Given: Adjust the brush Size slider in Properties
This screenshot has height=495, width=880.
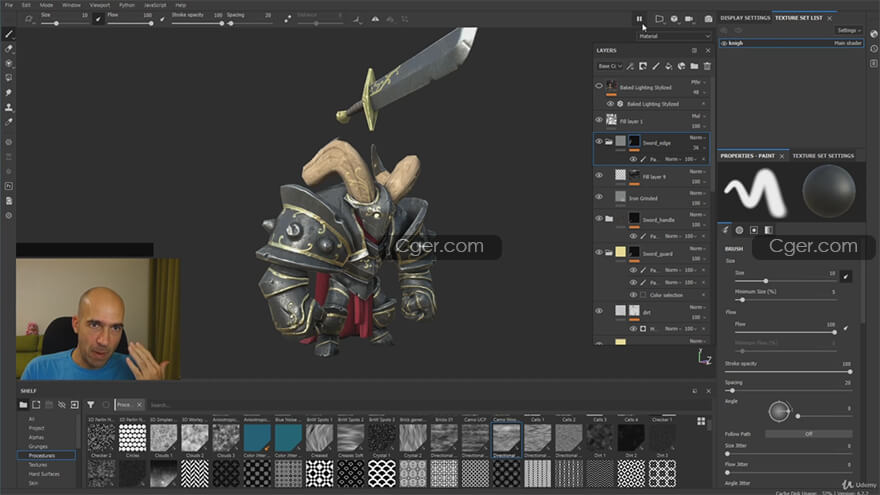Looking at the screenshot, I should (x=786, y=281).
